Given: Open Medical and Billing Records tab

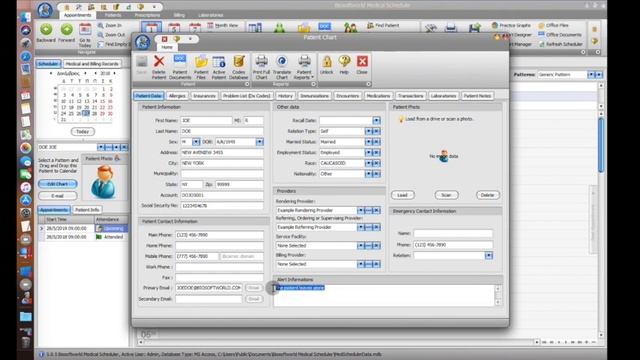Looking at the screenshot, I should click(x=92, y=64).
